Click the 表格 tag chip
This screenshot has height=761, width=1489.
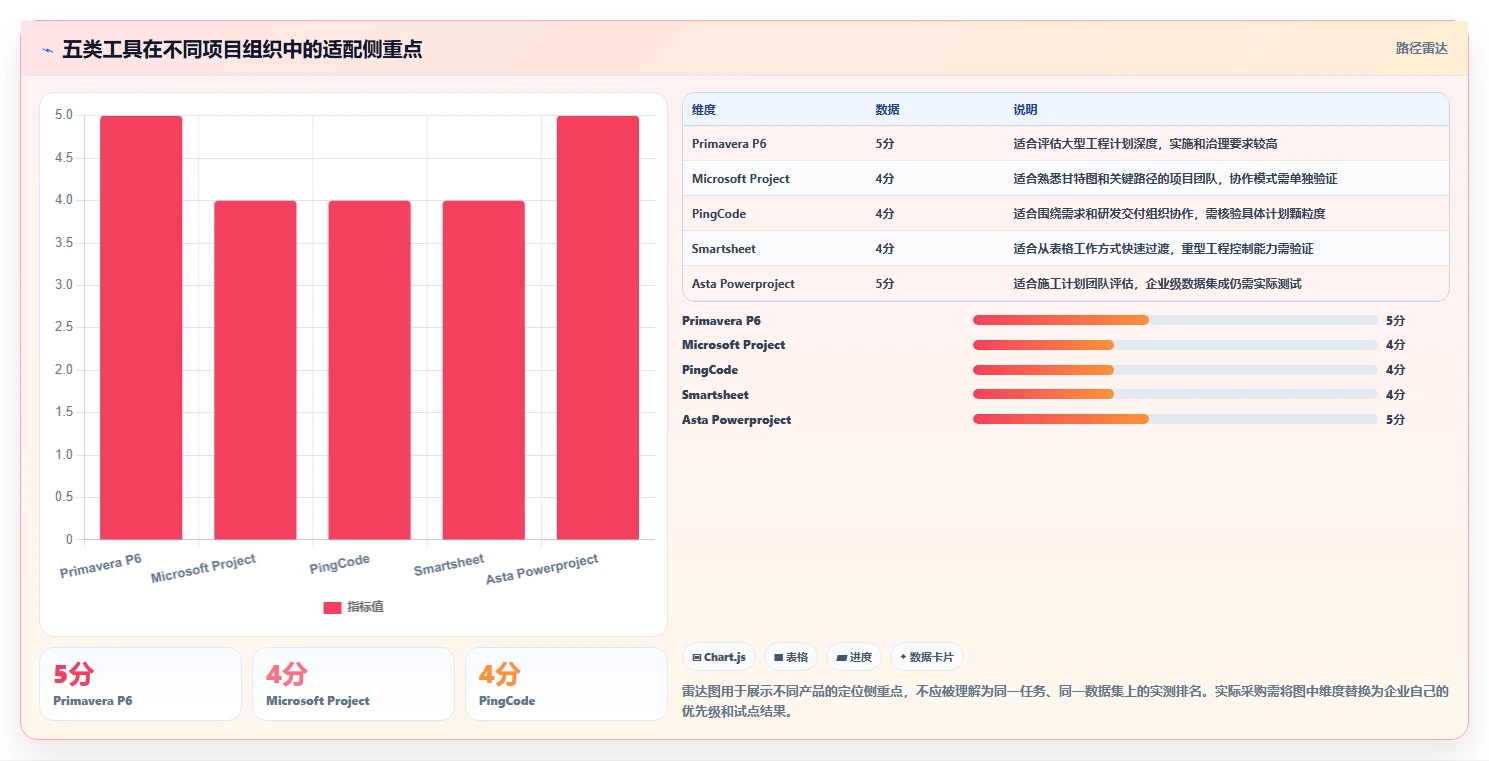coord(791,657)
